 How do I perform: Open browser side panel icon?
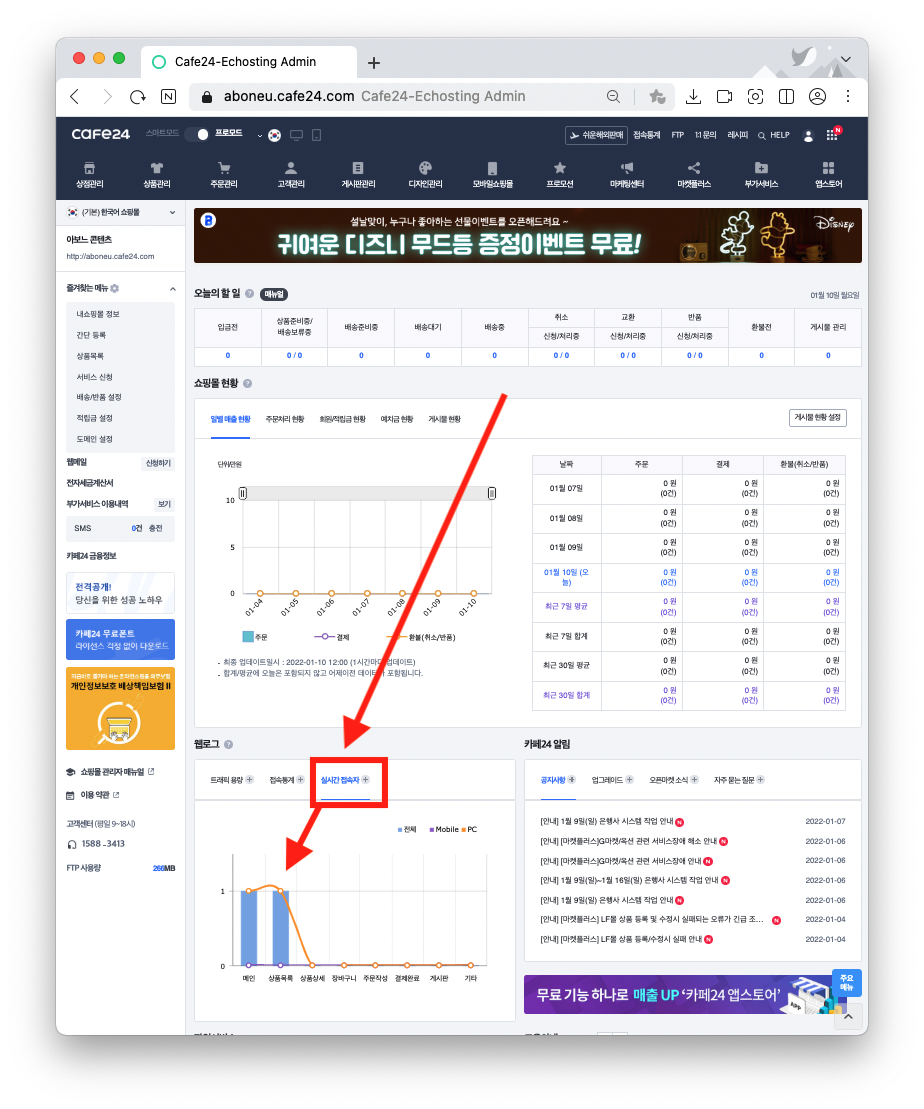click(x=786, y=97)
